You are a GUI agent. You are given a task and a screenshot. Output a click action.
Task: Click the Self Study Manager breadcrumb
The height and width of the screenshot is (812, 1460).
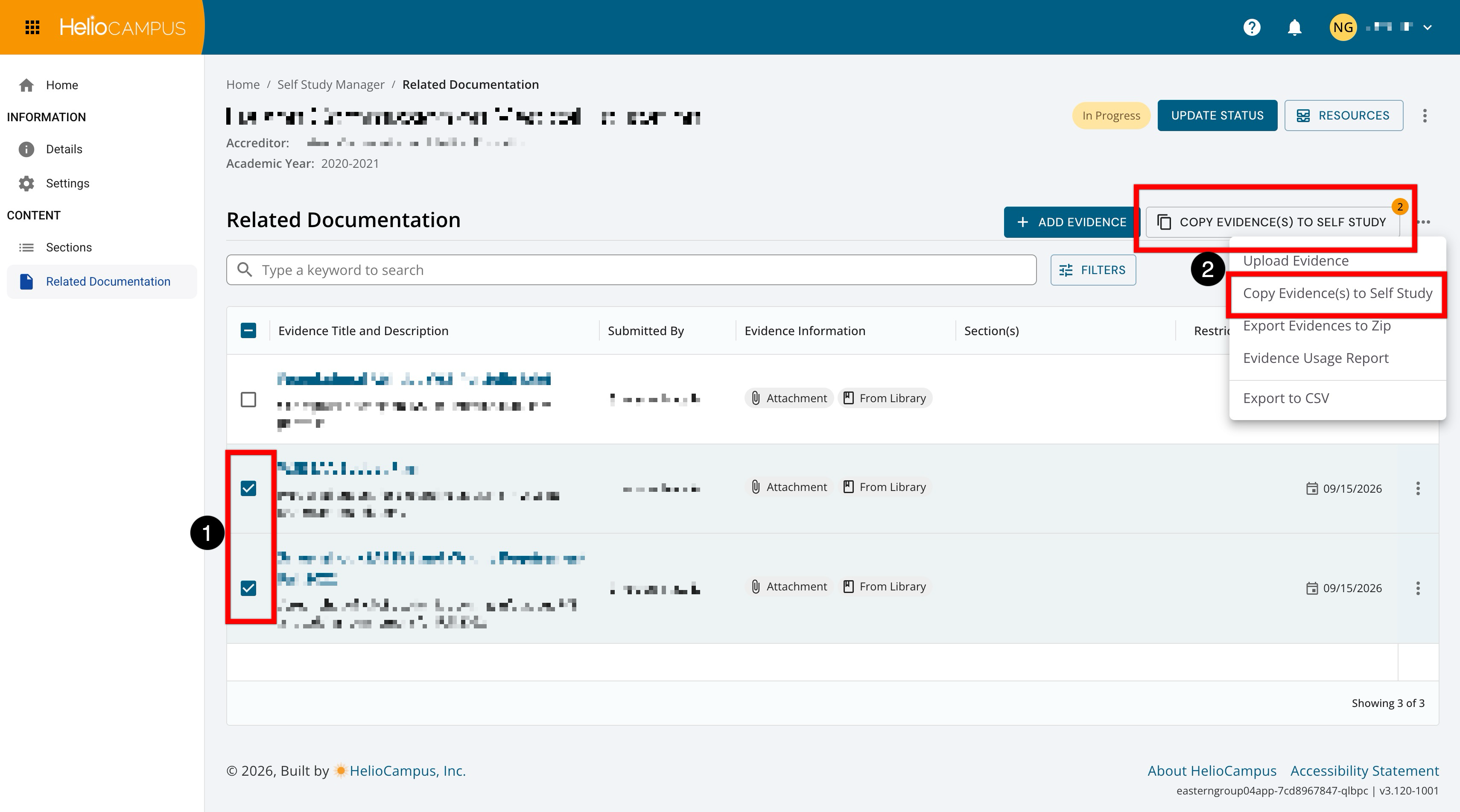330,85
